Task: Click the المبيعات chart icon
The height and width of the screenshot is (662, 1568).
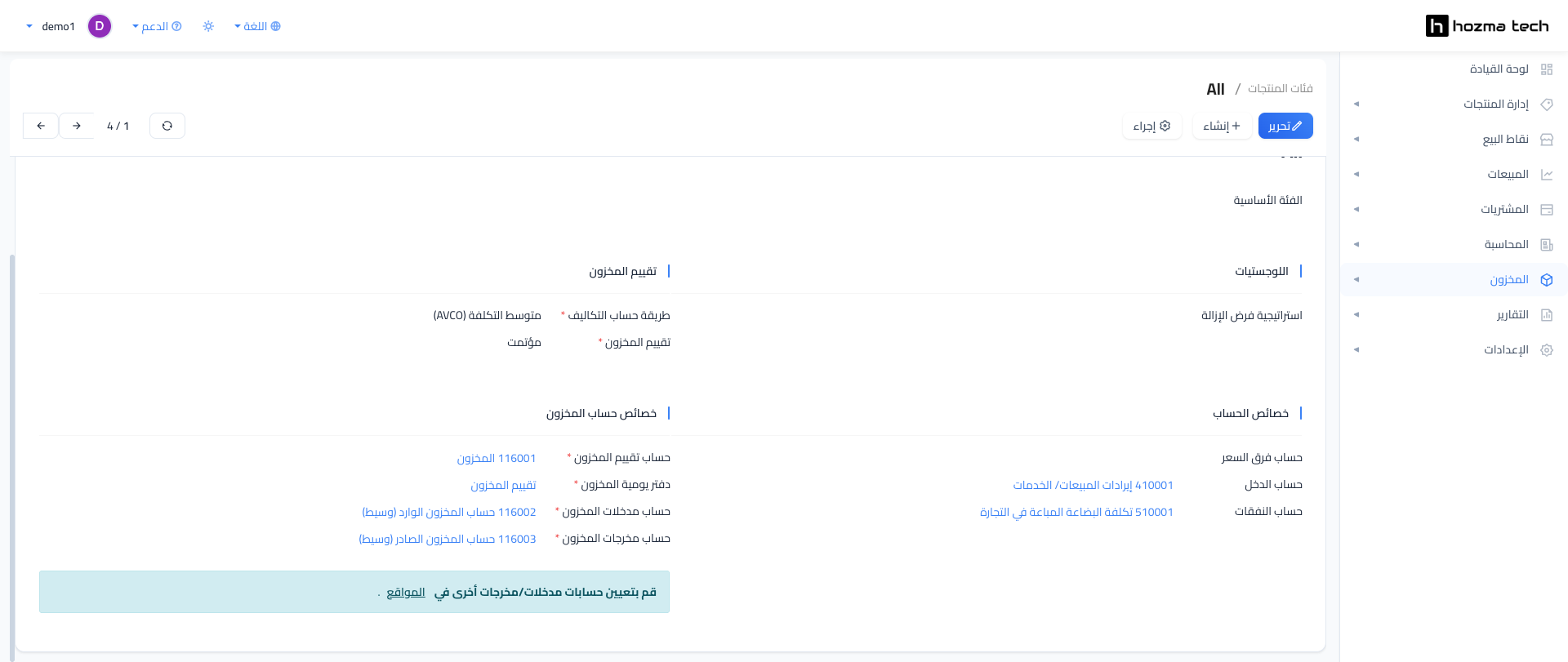Action: (x=1546, y=175)
